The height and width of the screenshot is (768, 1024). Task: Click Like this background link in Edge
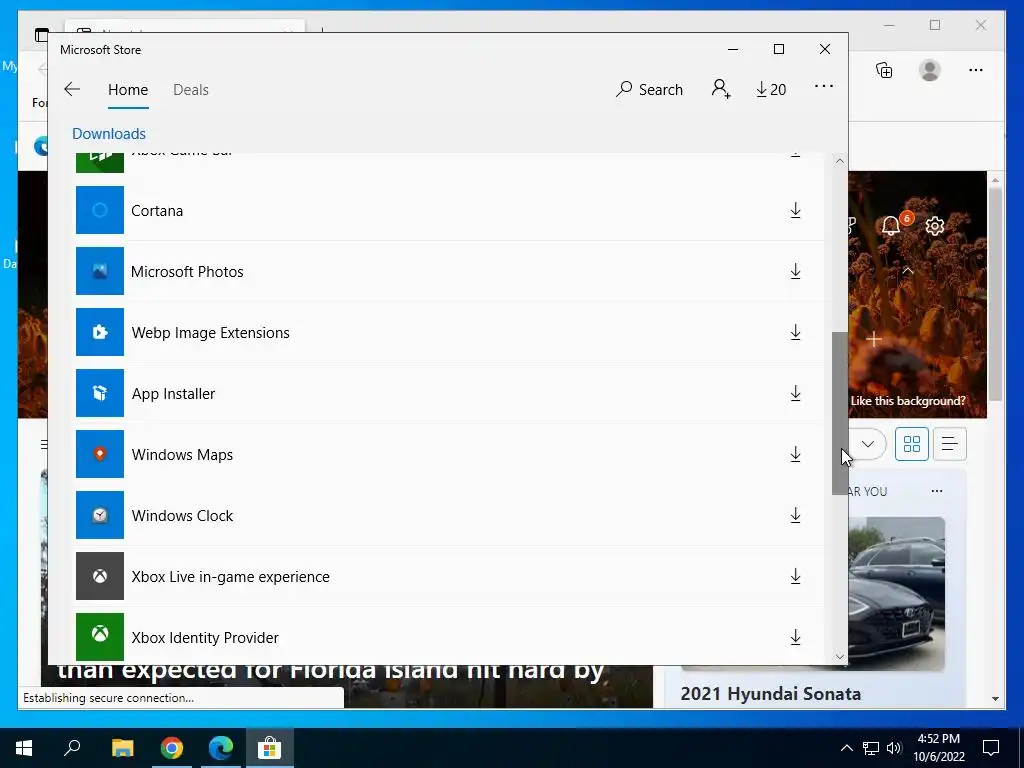(908, 401)
